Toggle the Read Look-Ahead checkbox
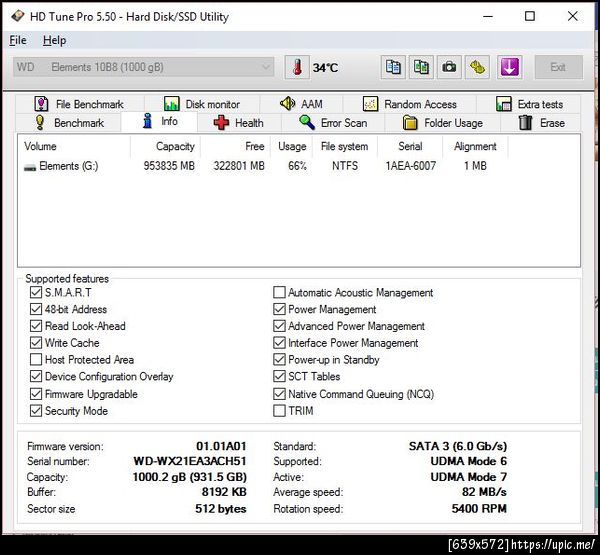This screenshot has height=555, width=600. click(36, 326)
